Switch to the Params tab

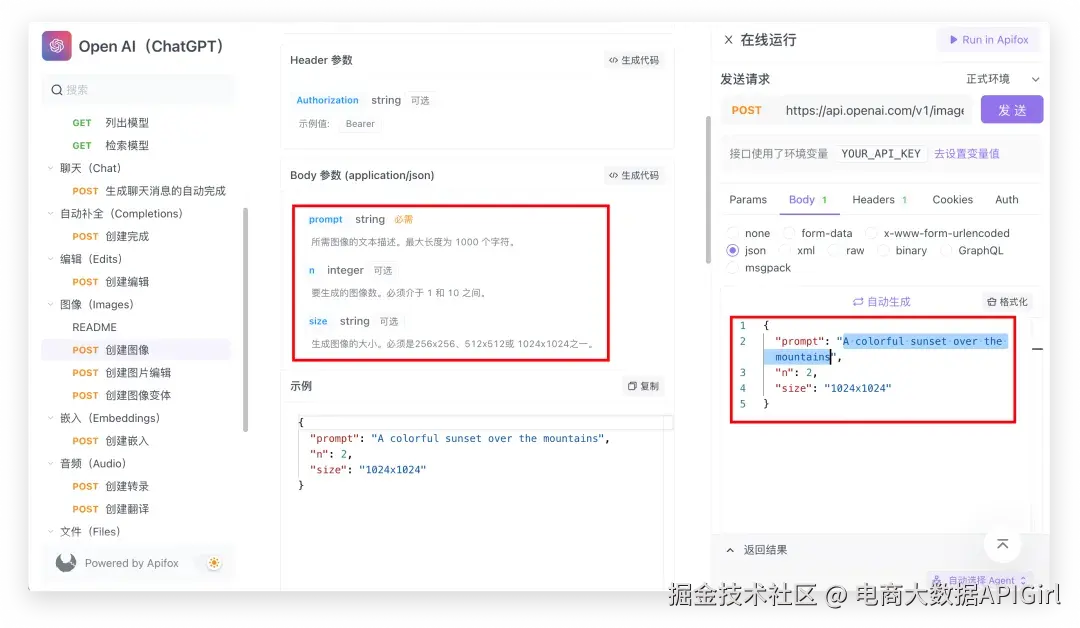748,199
